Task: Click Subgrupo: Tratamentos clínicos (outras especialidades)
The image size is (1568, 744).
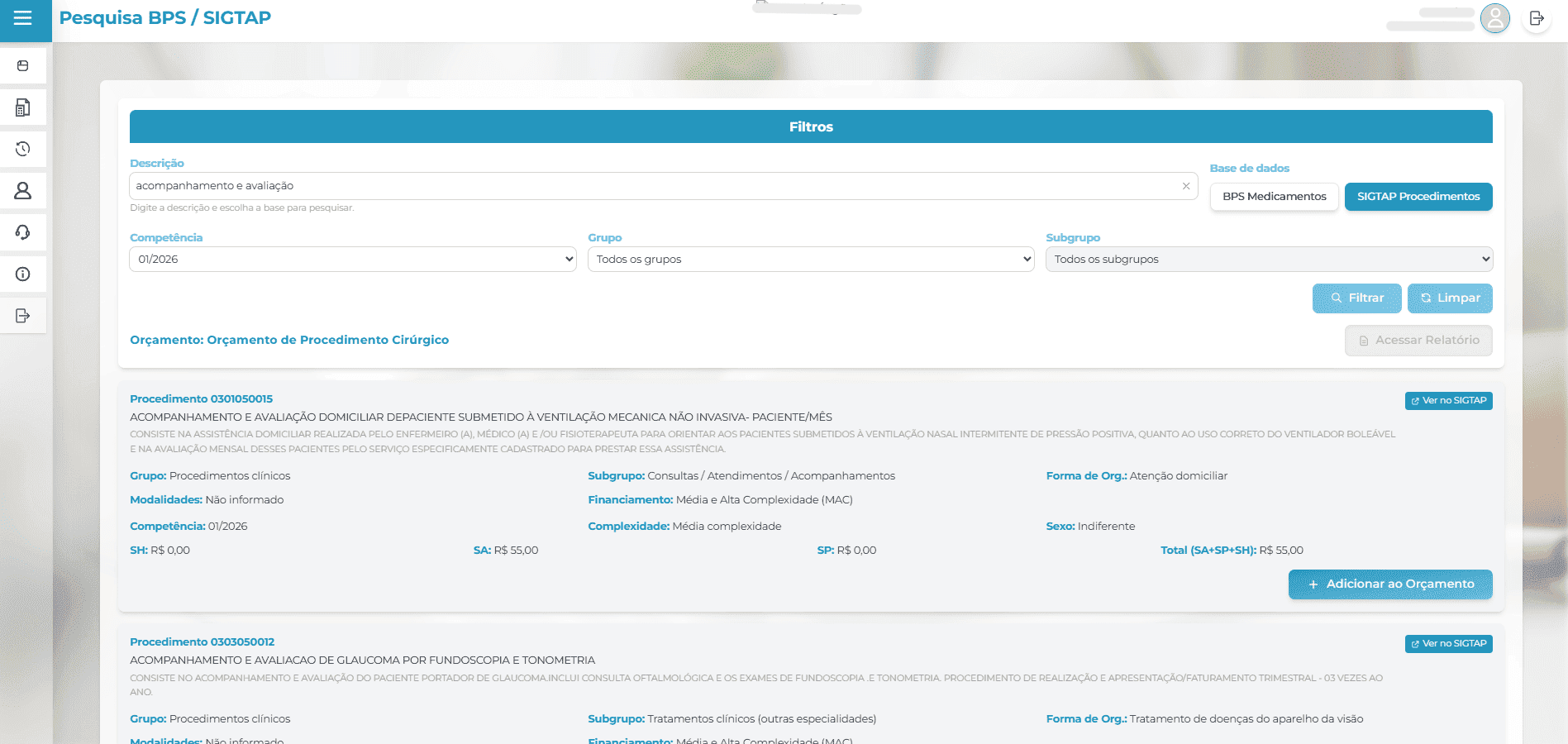Action: [x=732, y=719]
